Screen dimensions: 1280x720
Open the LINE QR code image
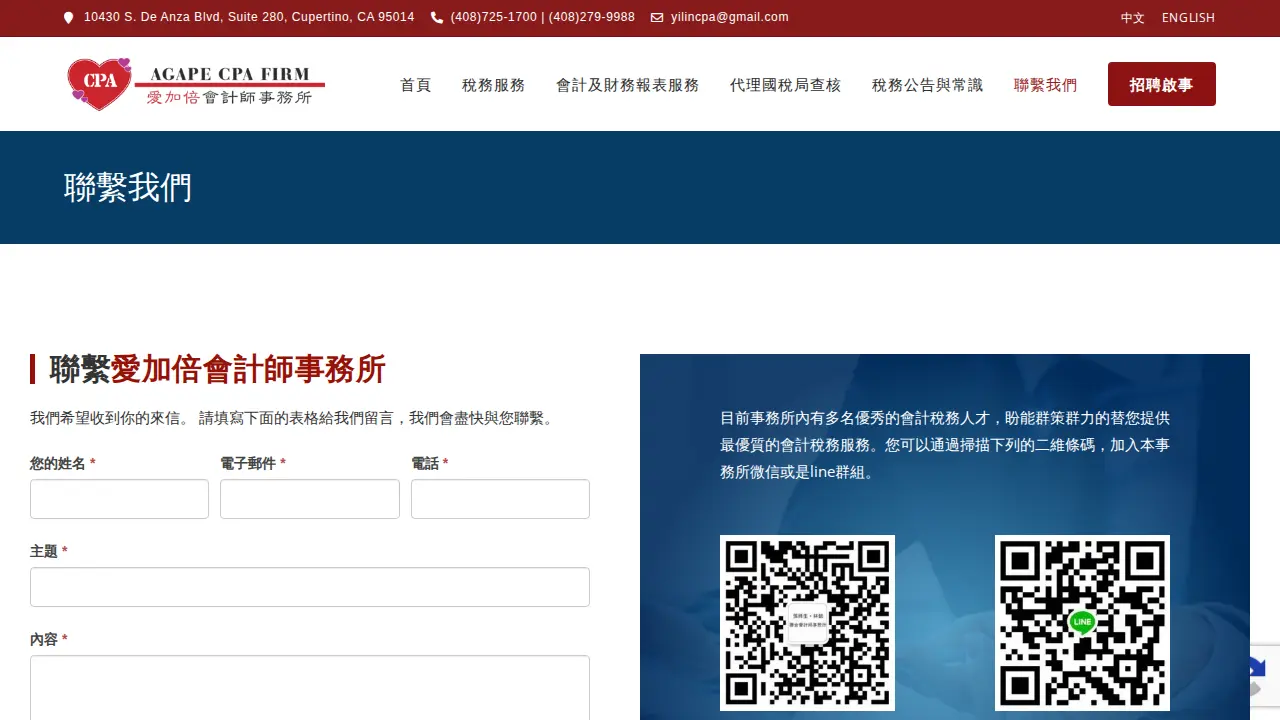pyautogui.click(x=1082, y=623)
